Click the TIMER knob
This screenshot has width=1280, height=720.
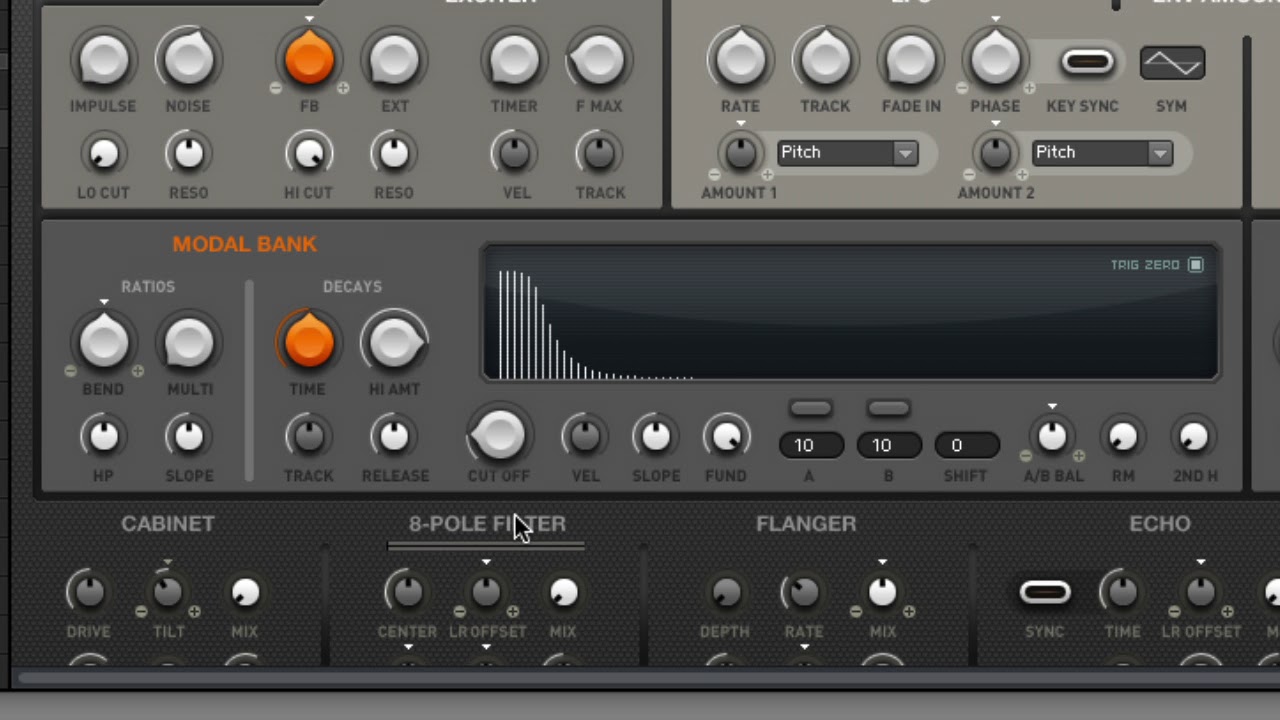514,58
